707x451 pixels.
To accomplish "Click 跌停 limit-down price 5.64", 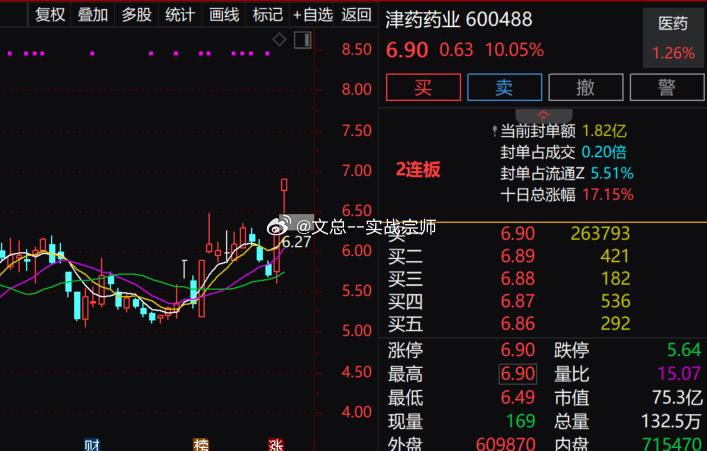I will pyautogui.click(x=684, y=350).
